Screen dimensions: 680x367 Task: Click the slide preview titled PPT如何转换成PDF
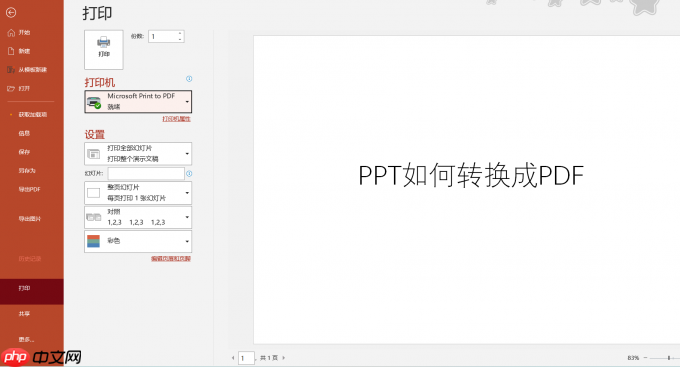467,190
